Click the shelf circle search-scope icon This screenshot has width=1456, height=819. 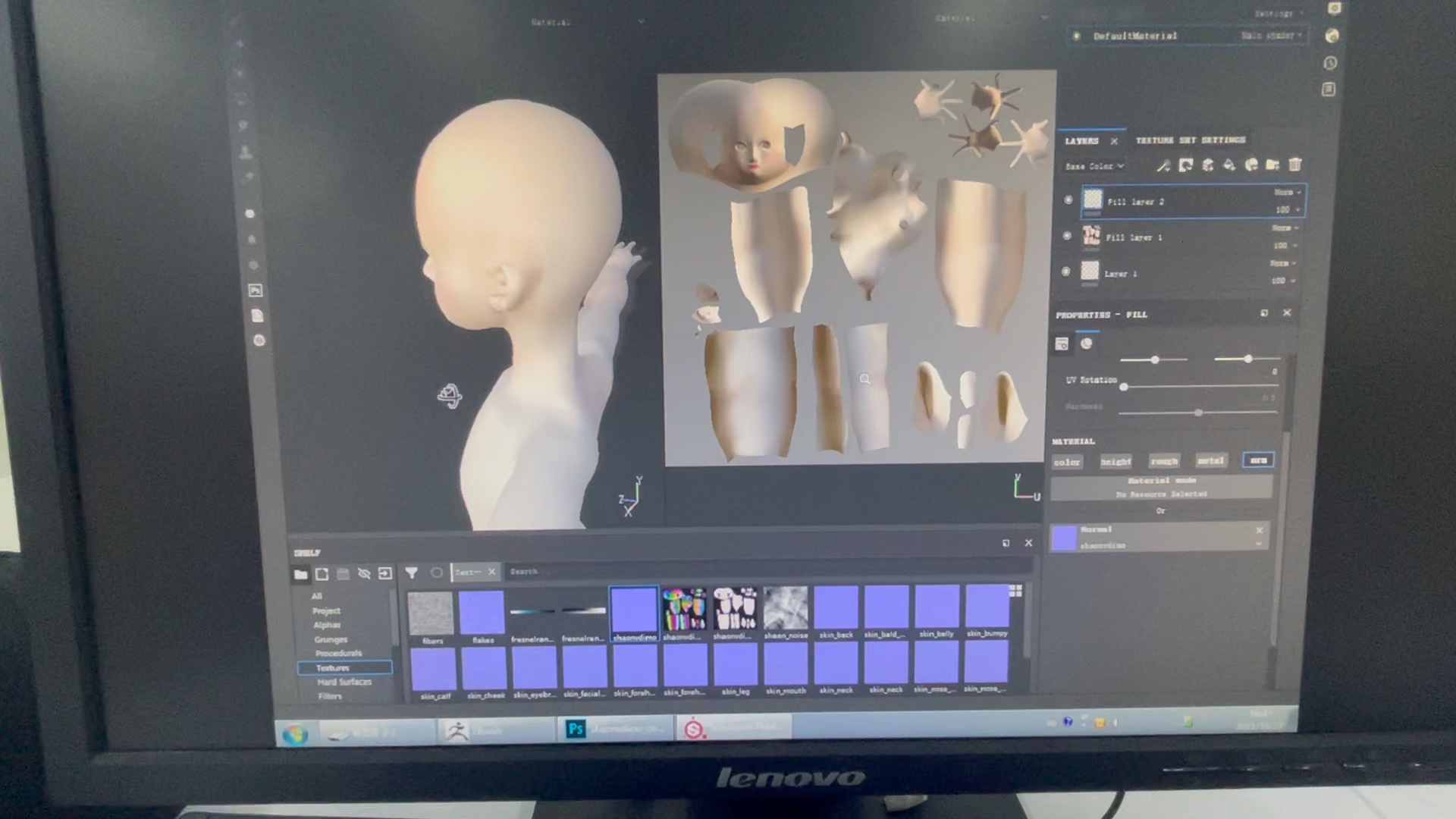[x=437, y=573]
